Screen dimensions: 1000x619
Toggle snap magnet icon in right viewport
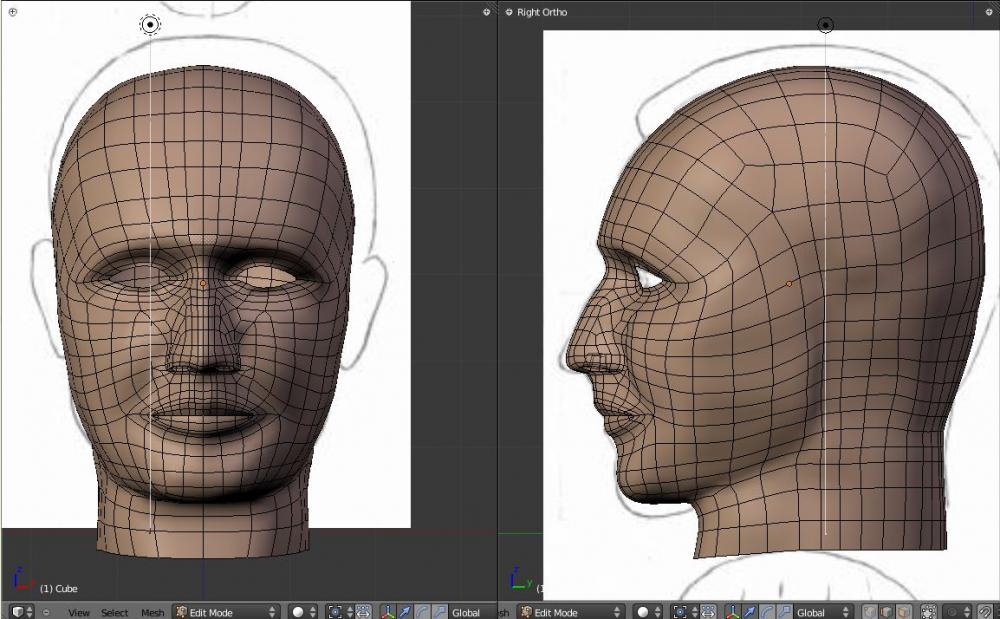985,612
